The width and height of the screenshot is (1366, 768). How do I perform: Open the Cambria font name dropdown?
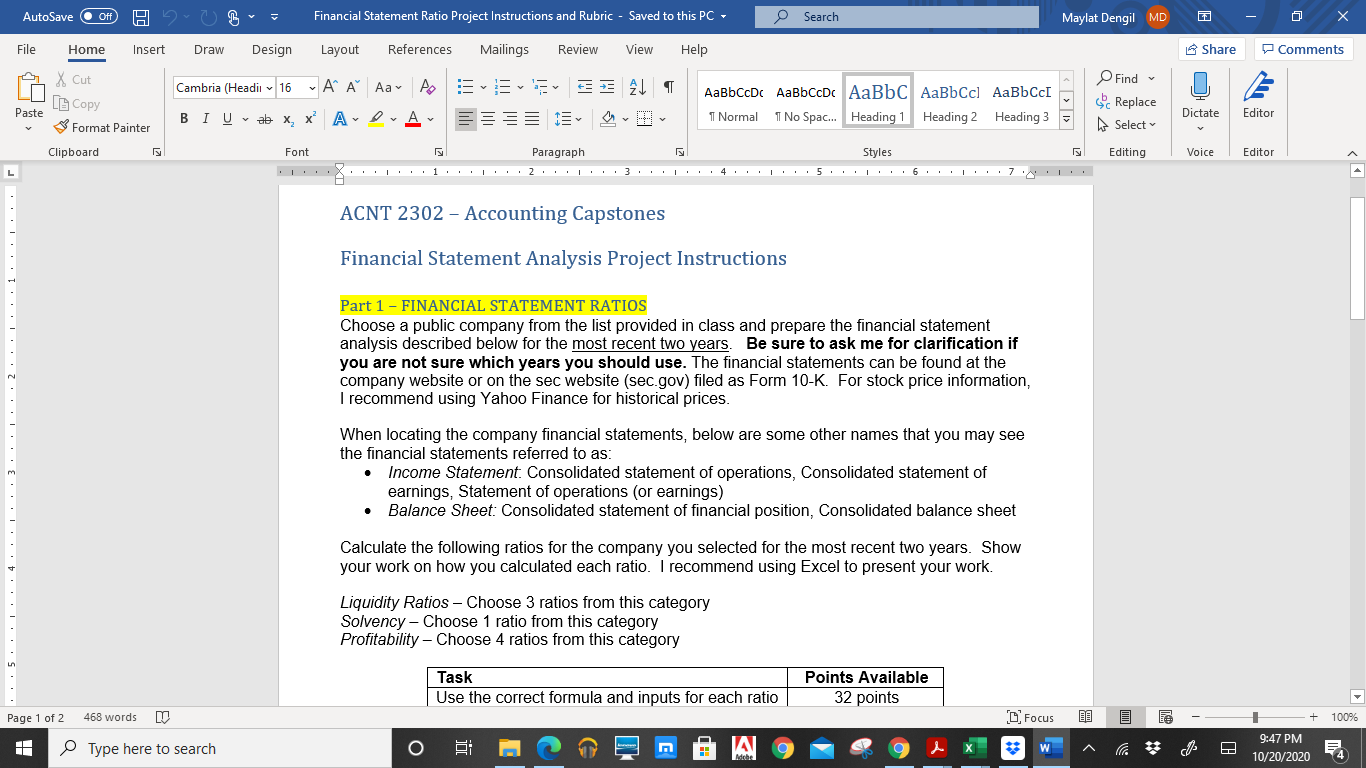click(x=268, y=89)
